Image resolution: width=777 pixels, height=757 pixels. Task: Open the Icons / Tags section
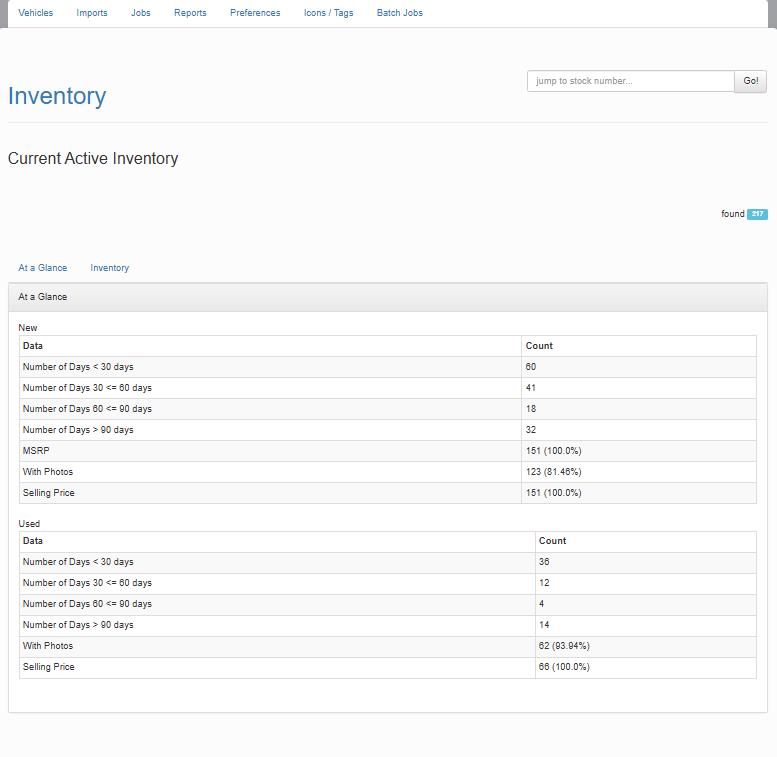pos(328,13)
